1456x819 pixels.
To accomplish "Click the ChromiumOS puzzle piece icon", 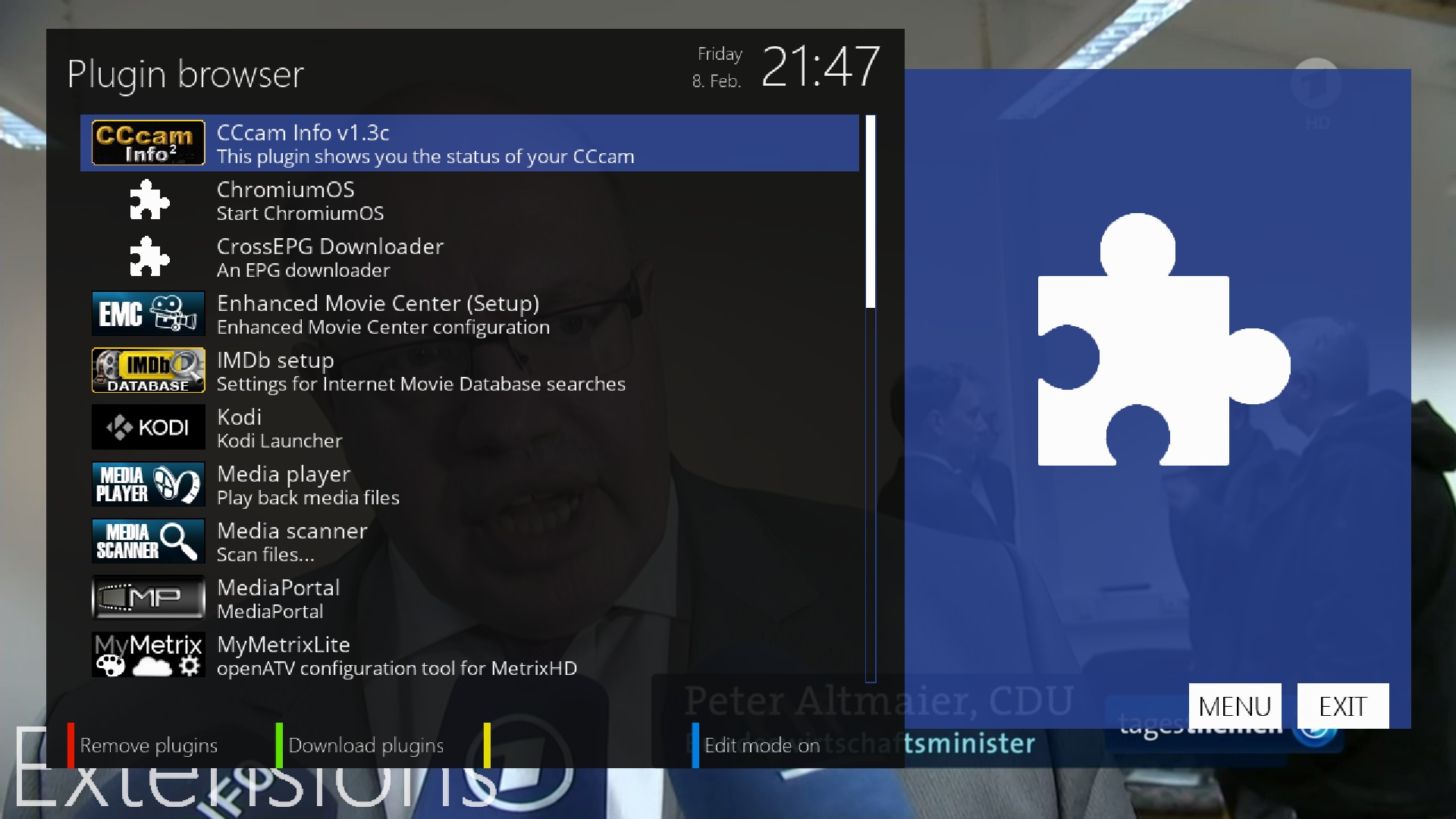I will [149, 199].
